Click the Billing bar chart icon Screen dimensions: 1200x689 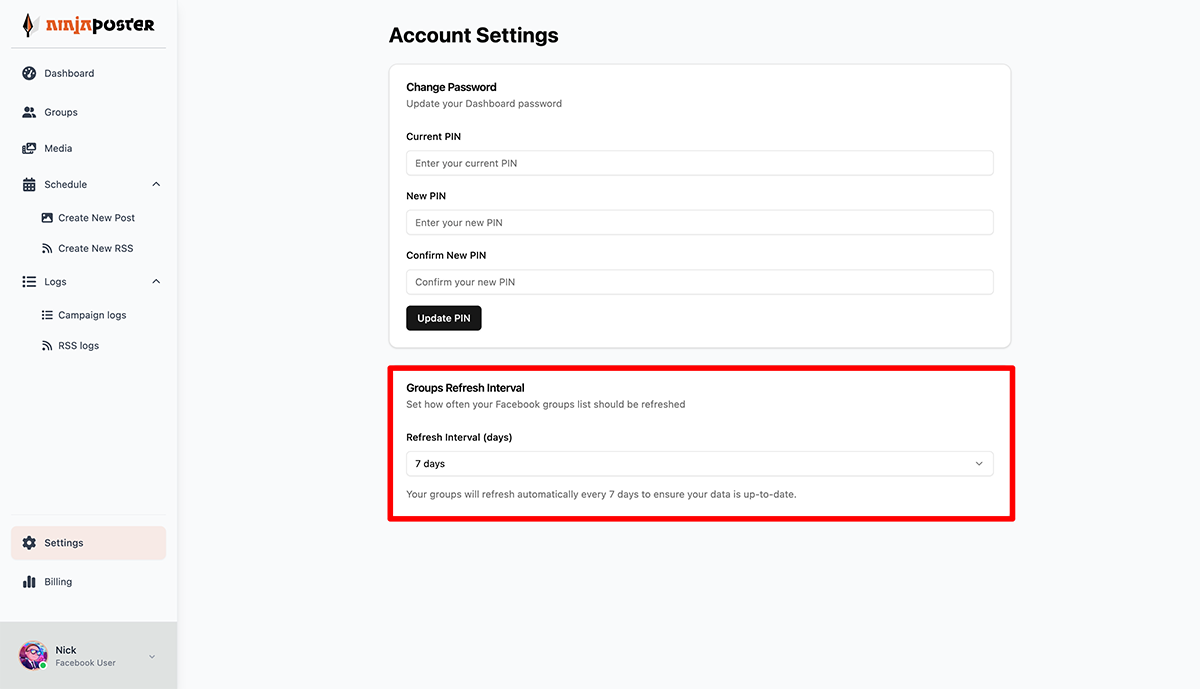pos(29,581)
